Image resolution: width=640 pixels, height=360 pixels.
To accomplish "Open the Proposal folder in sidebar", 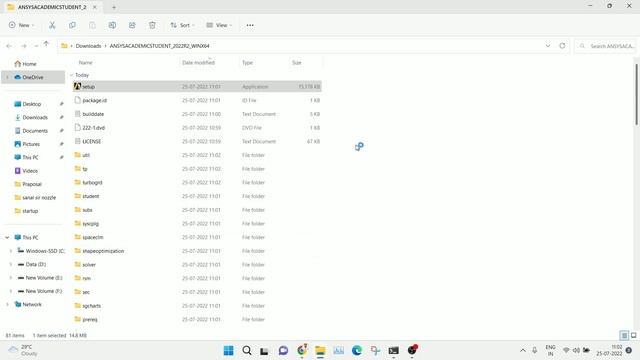I will 32,184.
